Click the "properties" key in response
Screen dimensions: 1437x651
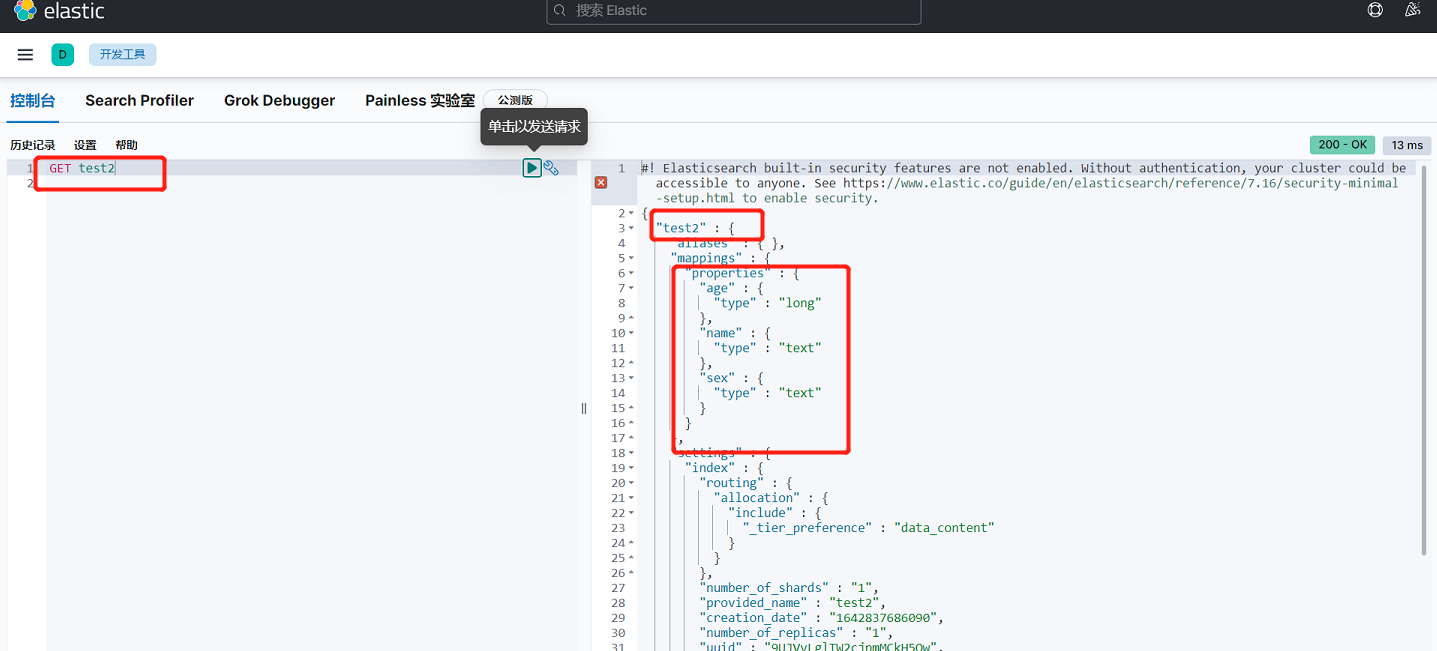tap(728, 273)
